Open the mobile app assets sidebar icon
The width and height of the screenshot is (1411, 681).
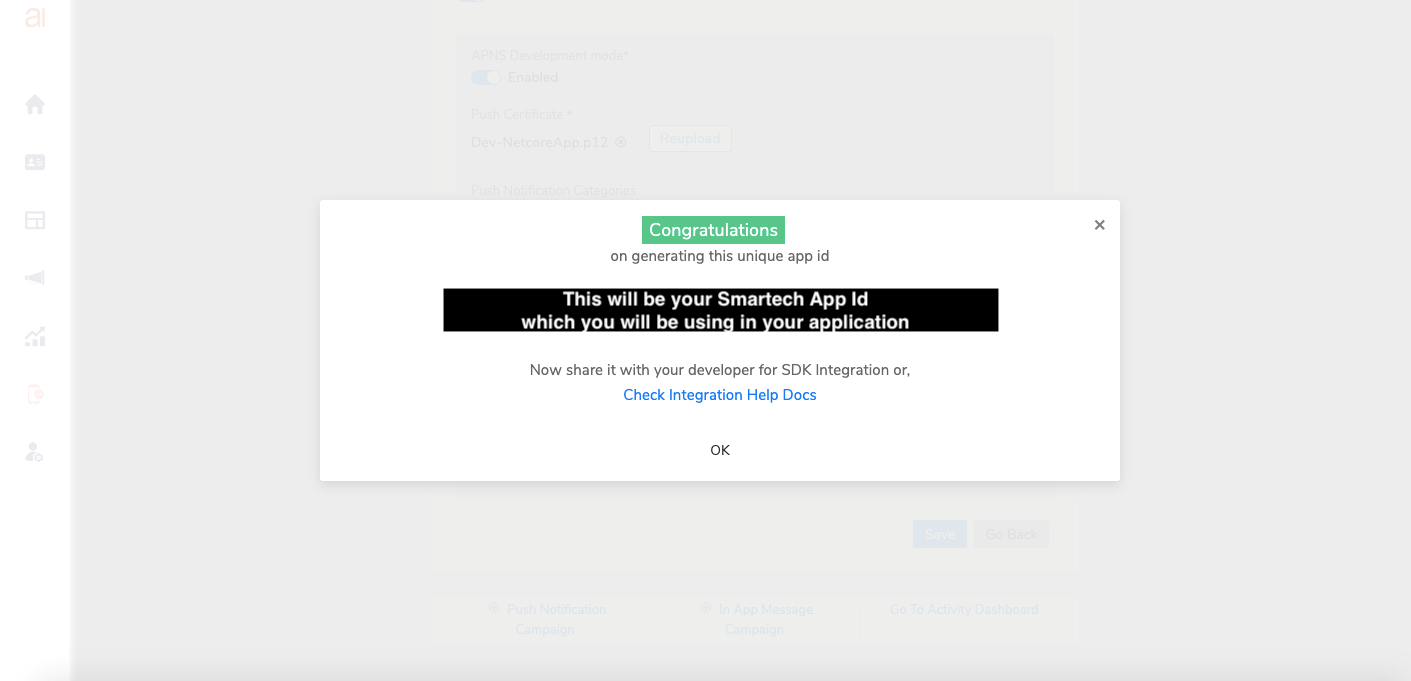[35, 394]
